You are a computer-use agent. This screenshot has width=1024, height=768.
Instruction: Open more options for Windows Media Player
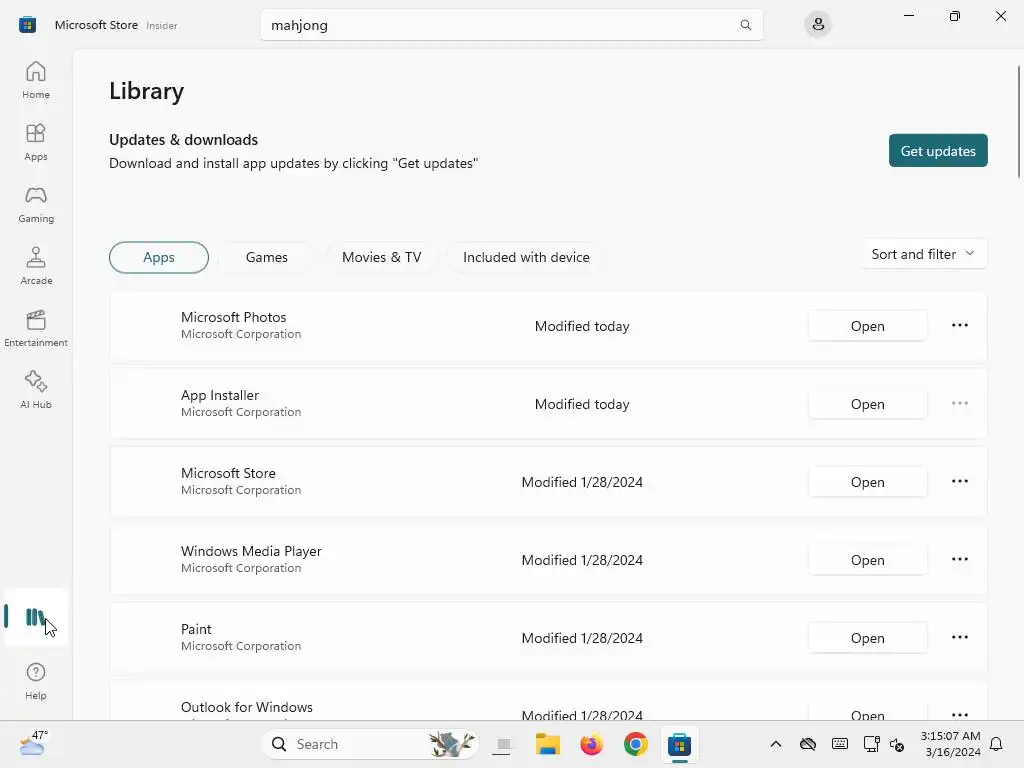click(x=959, y=560)
